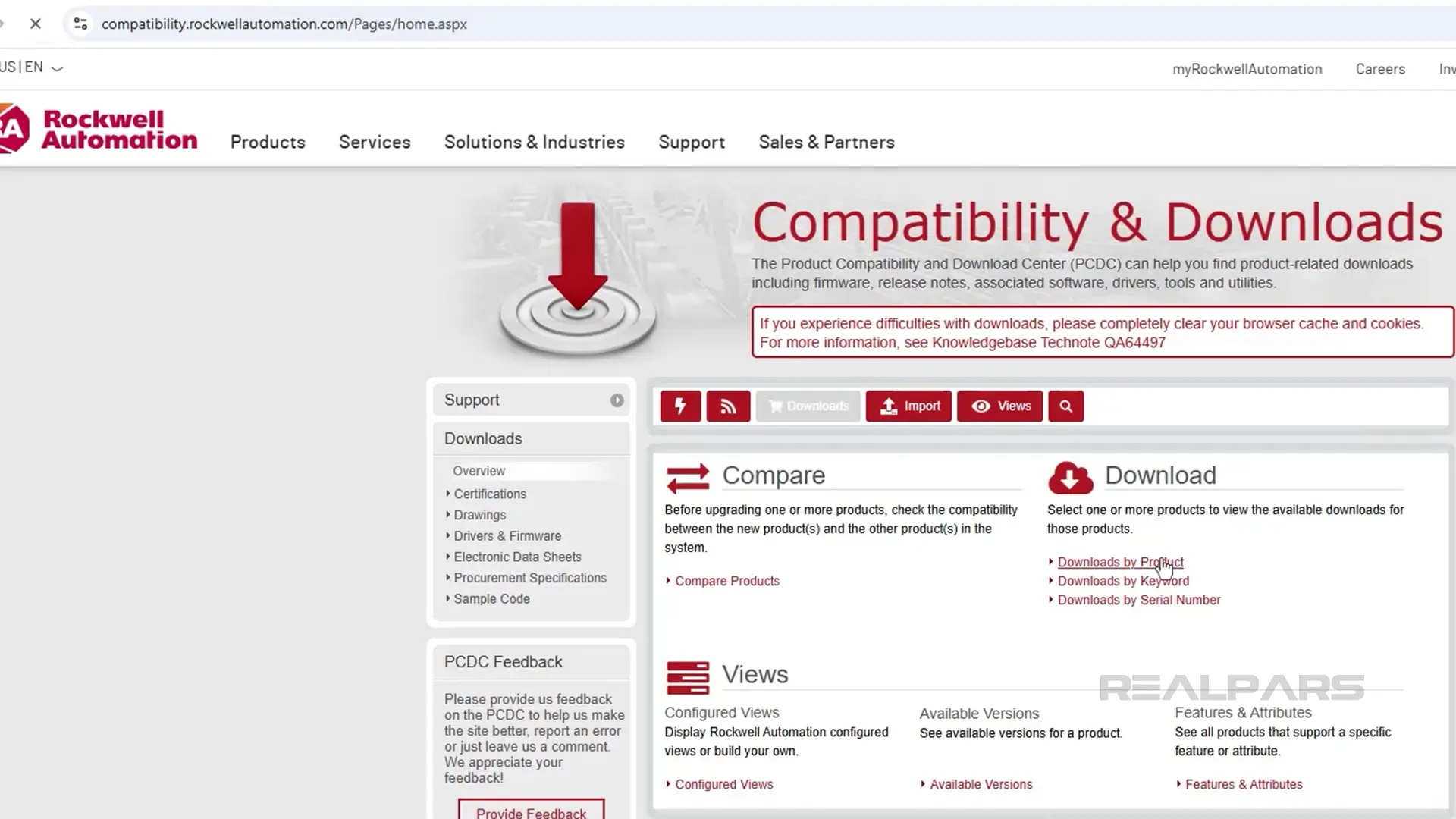Open the Sales & Partners menu
Image resolution: width=1456 pixels, height=819 pixels.
click(x=827, y=142)
